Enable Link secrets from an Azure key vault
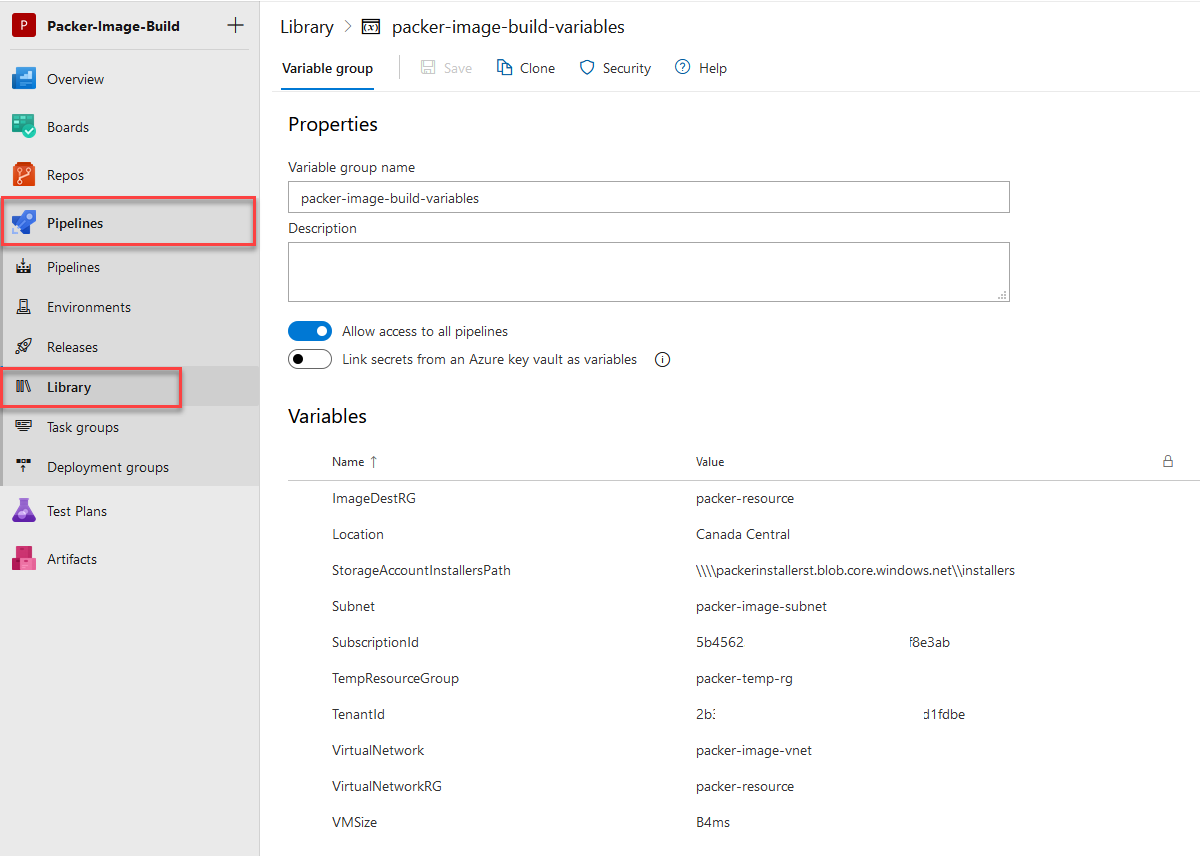Viewport: 1200px width, 856px height. (x=310, y=358)
